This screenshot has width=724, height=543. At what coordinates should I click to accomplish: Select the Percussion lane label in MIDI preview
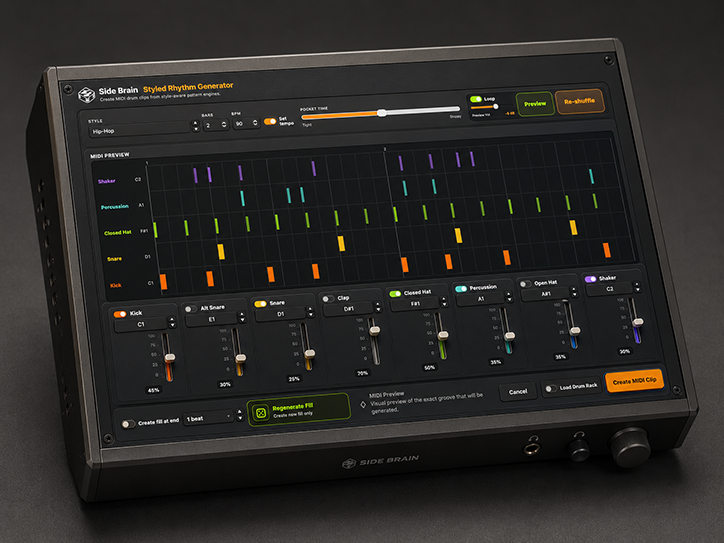(115, 207)
